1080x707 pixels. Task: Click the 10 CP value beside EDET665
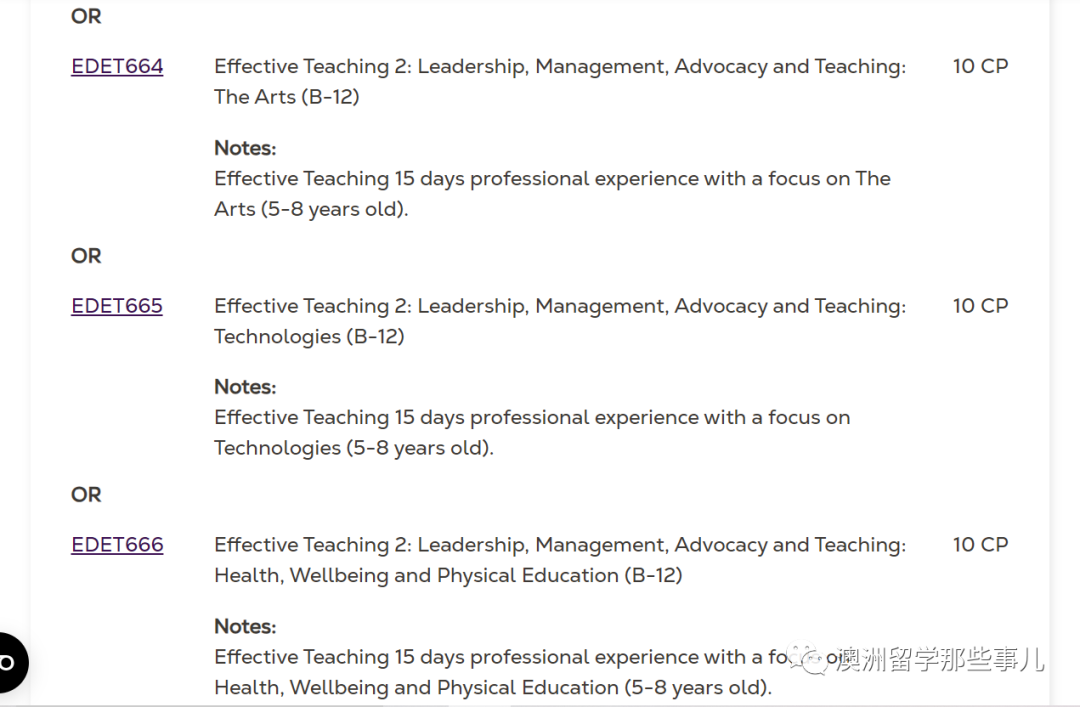(x=980, y=305)
